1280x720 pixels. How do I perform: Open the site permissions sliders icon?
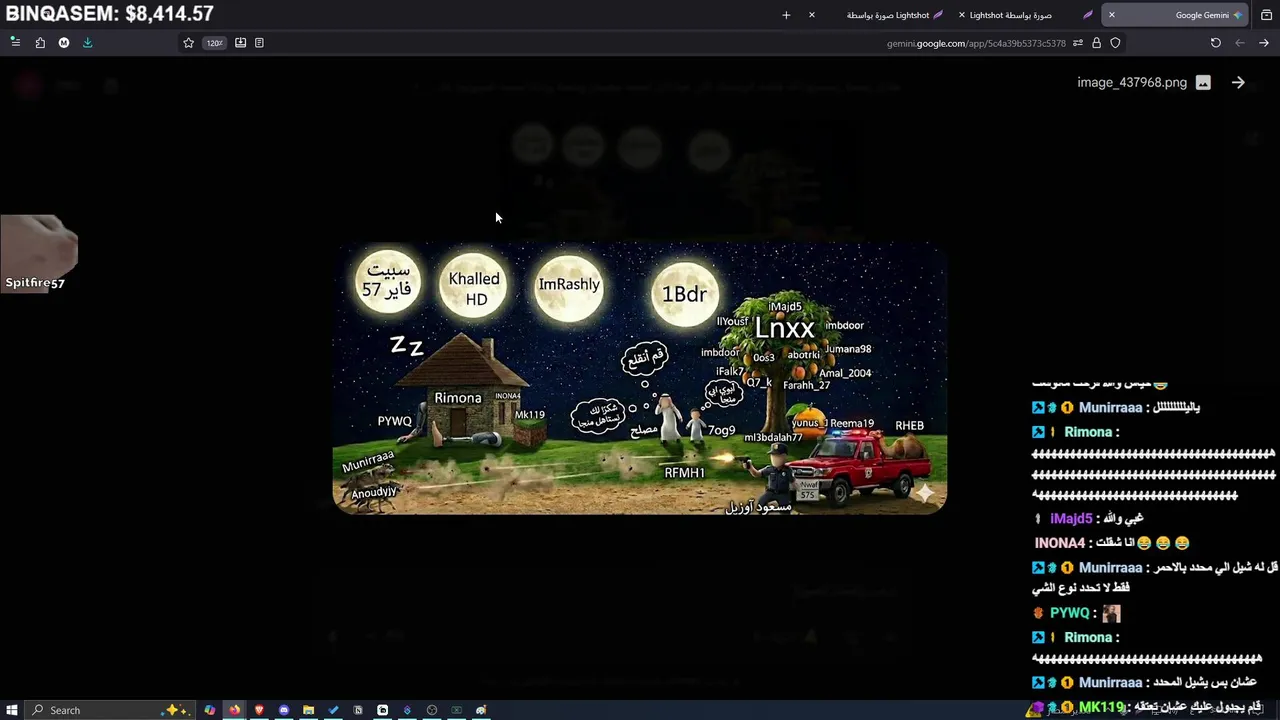[x=1077, y=43]
